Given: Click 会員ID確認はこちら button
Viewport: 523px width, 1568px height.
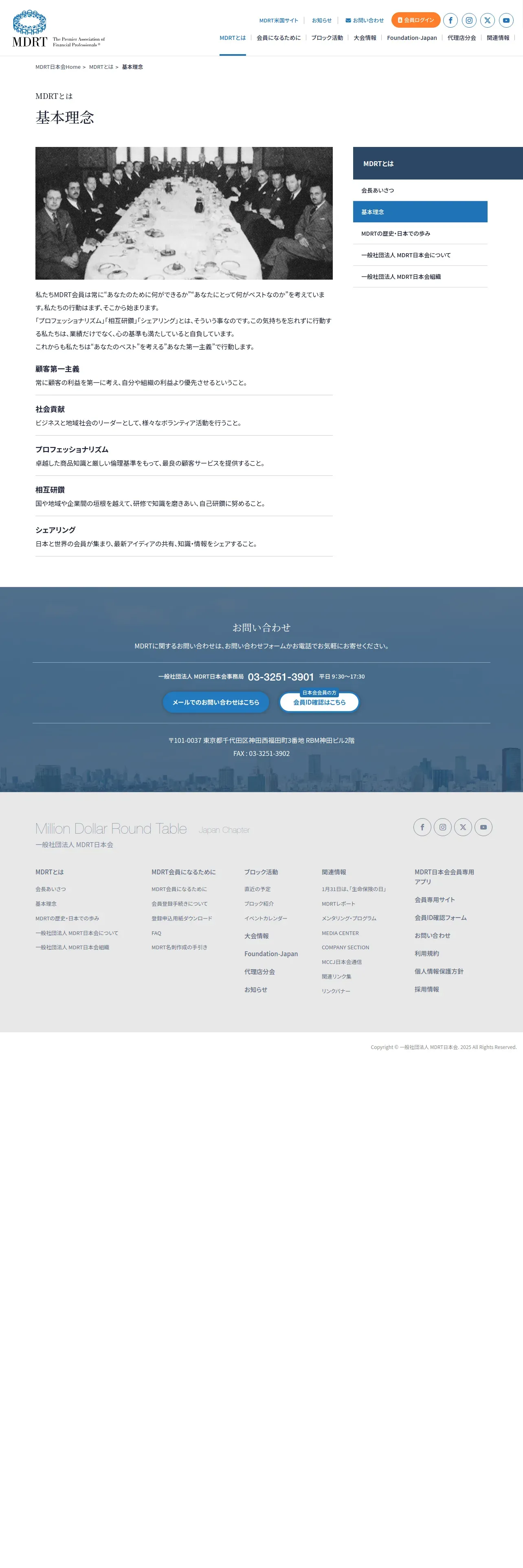Looking at the screenshot, I should coord(319,702).
